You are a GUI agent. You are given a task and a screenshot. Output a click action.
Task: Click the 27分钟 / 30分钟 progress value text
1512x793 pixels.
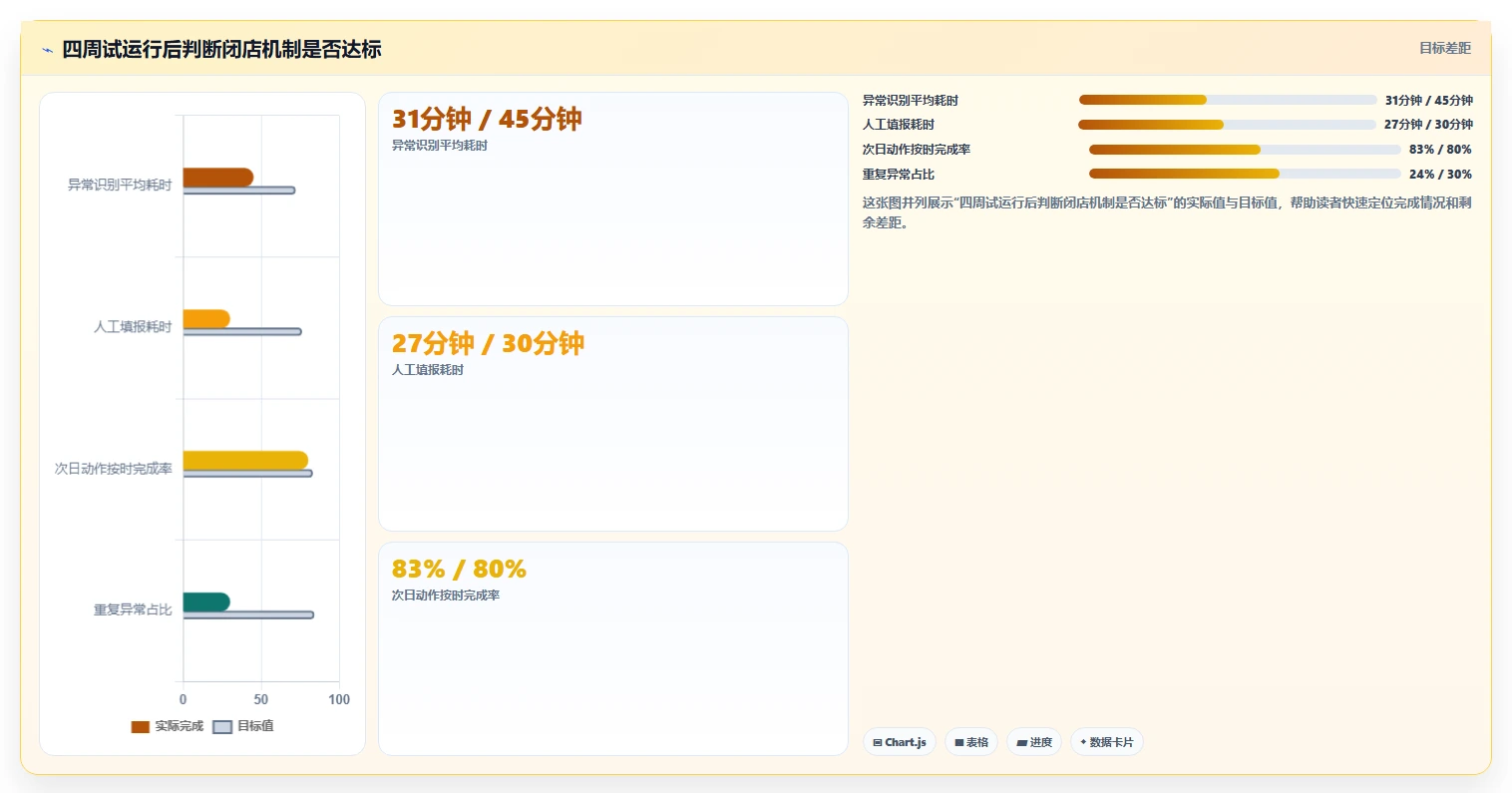pyautogui.click(x=1428, y=125)
